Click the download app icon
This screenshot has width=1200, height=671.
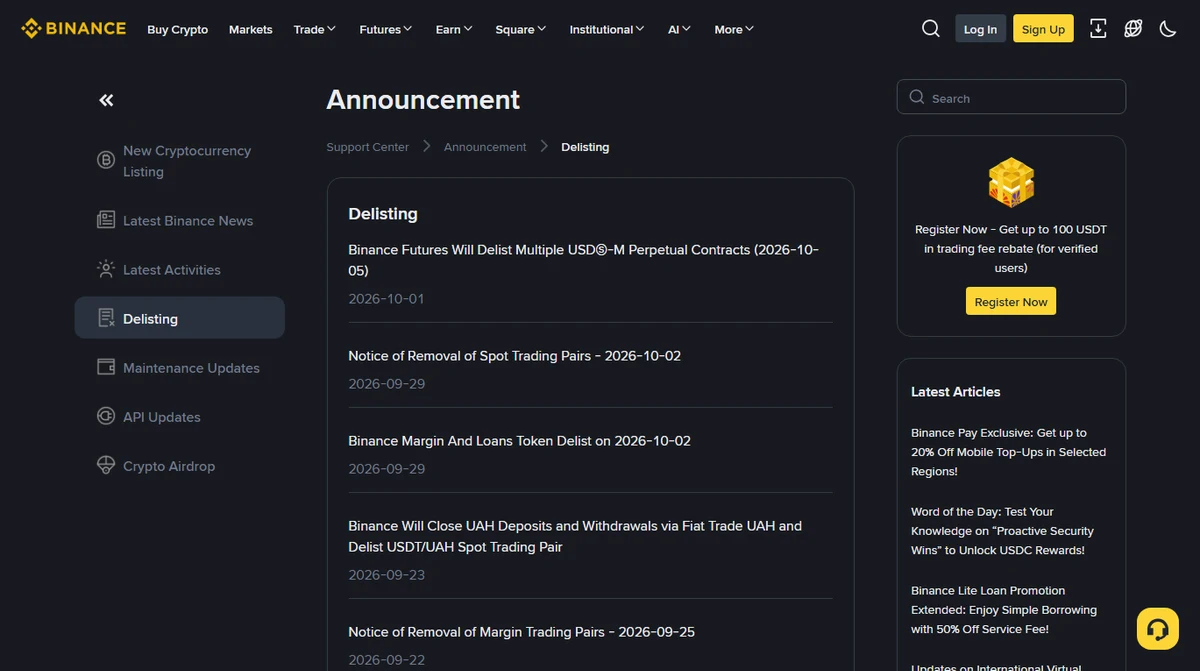(x=1098, y=29)
